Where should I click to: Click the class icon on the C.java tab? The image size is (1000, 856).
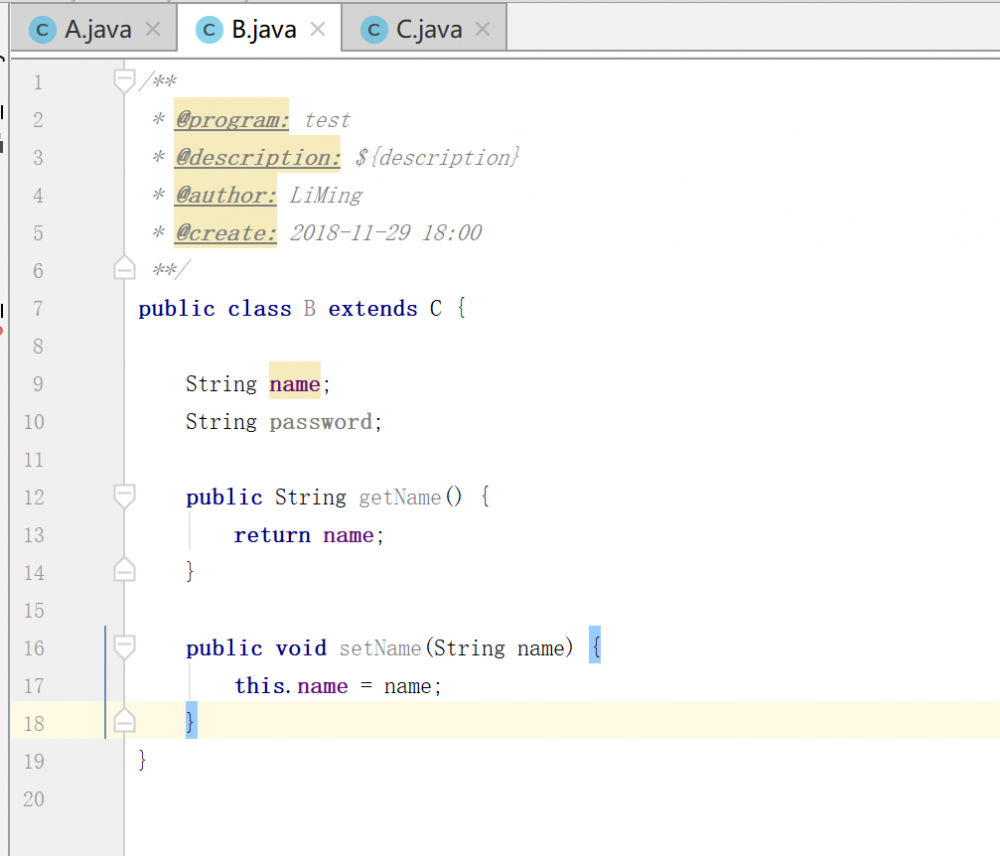(372, 29)
